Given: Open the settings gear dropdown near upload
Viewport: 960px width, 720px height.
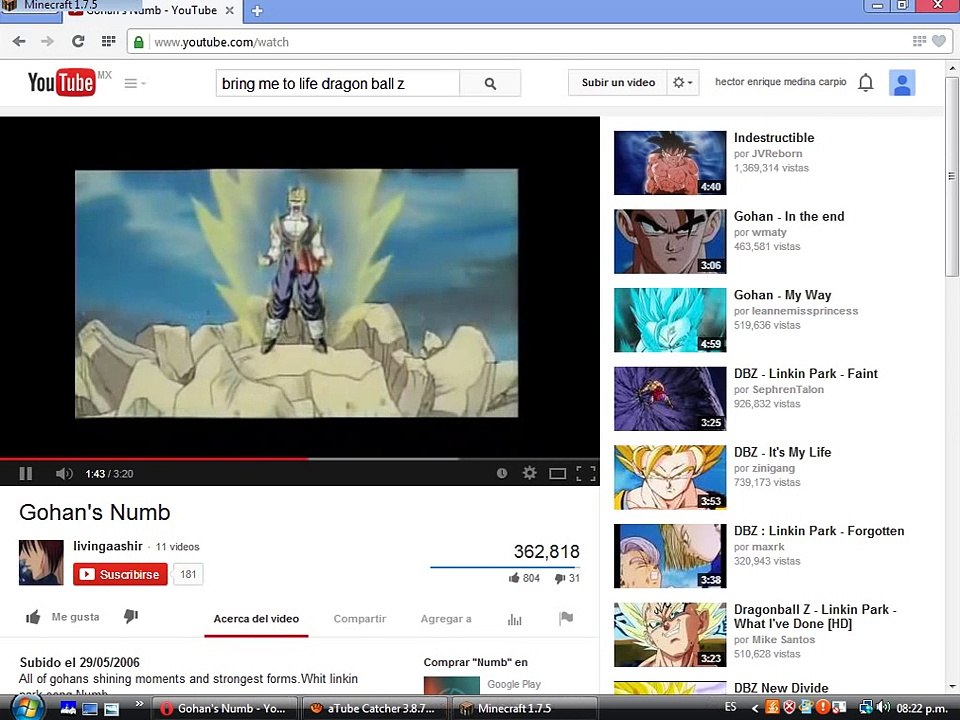Looking at the screenshot, I should tap(682, 83).
